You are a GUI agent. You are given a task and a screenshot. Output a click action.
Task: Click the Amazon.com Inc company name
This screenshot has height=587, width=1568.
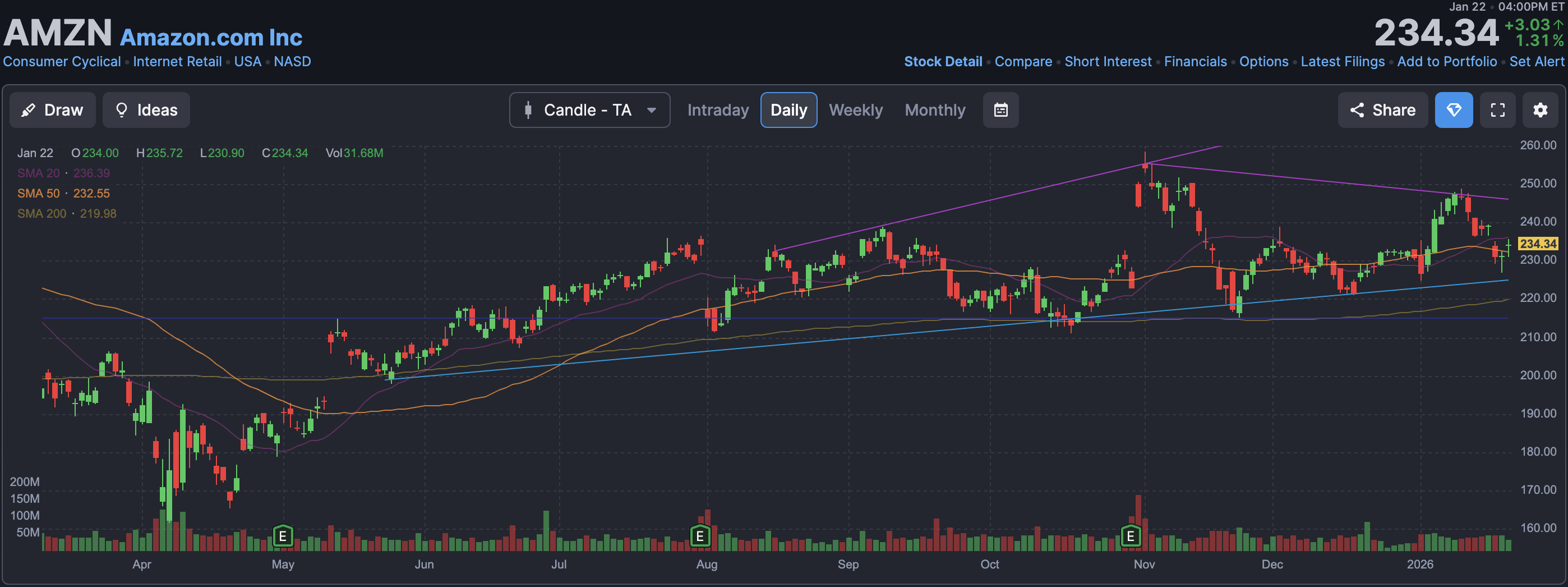(x=211, y=37)
